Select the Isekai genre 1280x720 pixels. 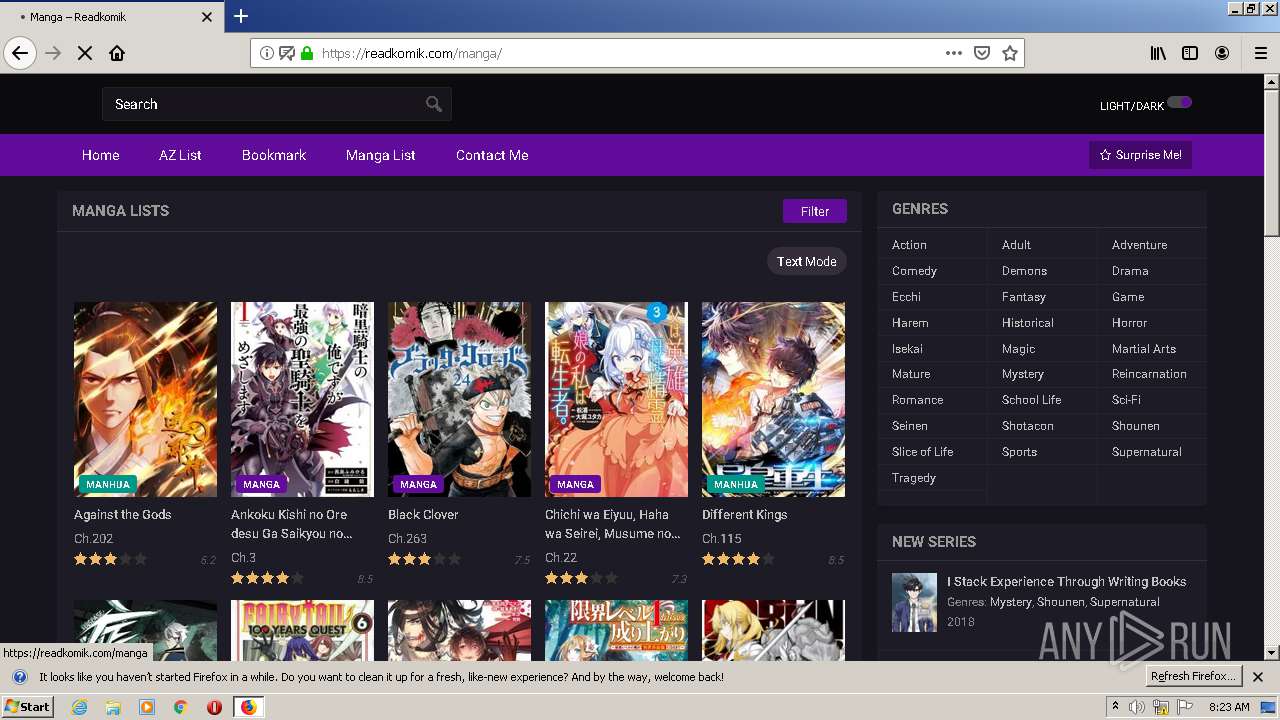(908, 349)
